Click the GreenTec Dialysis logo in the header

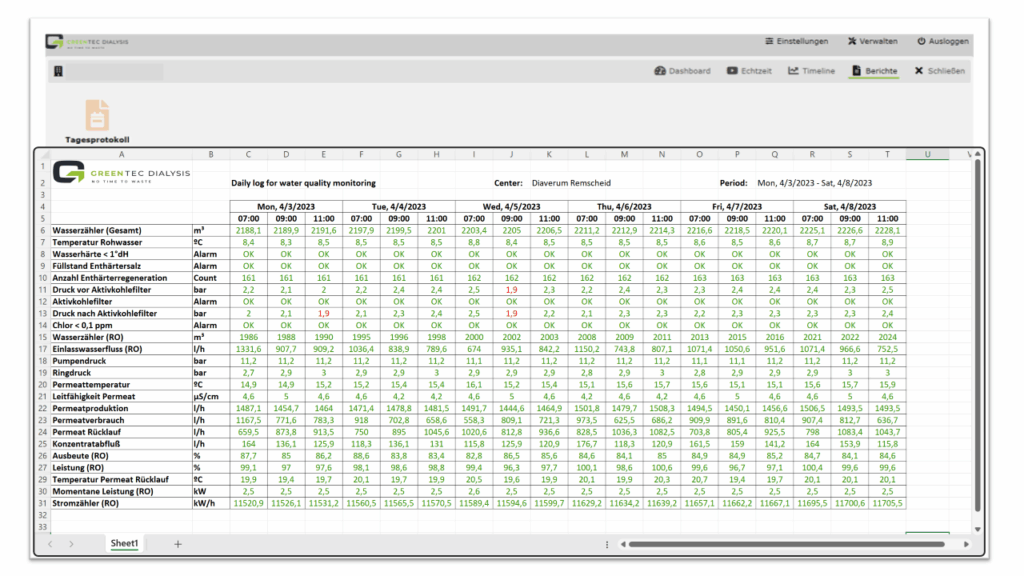[x=87, y=42]
